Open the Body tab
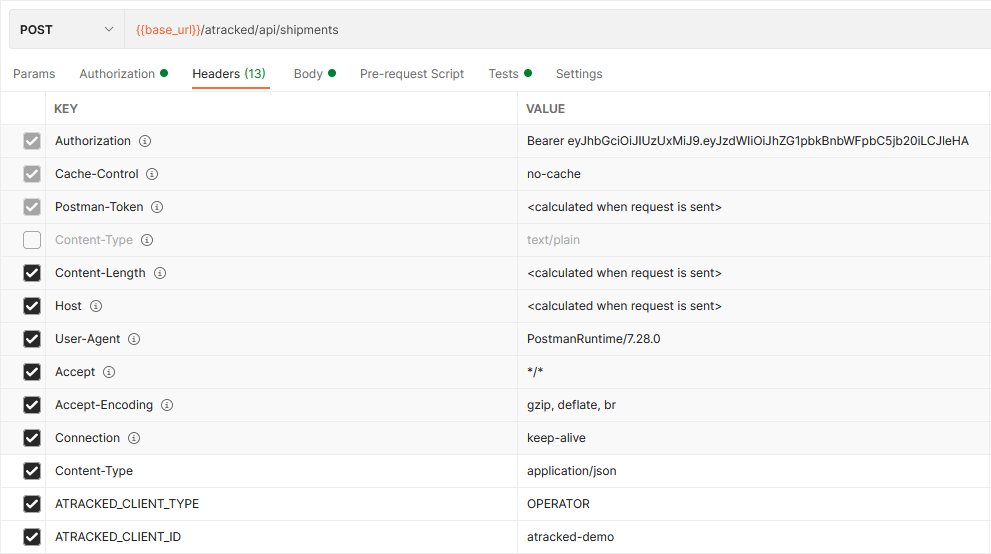This screenshot has width=991, height=554. tap(314, 74)
